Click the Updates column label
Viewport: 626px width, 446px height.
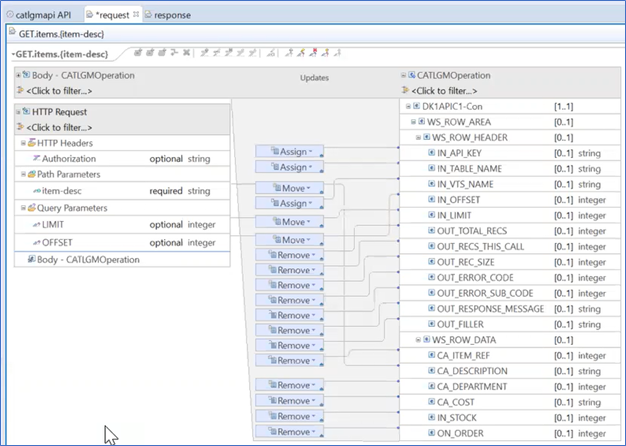[x=314, y=78]
